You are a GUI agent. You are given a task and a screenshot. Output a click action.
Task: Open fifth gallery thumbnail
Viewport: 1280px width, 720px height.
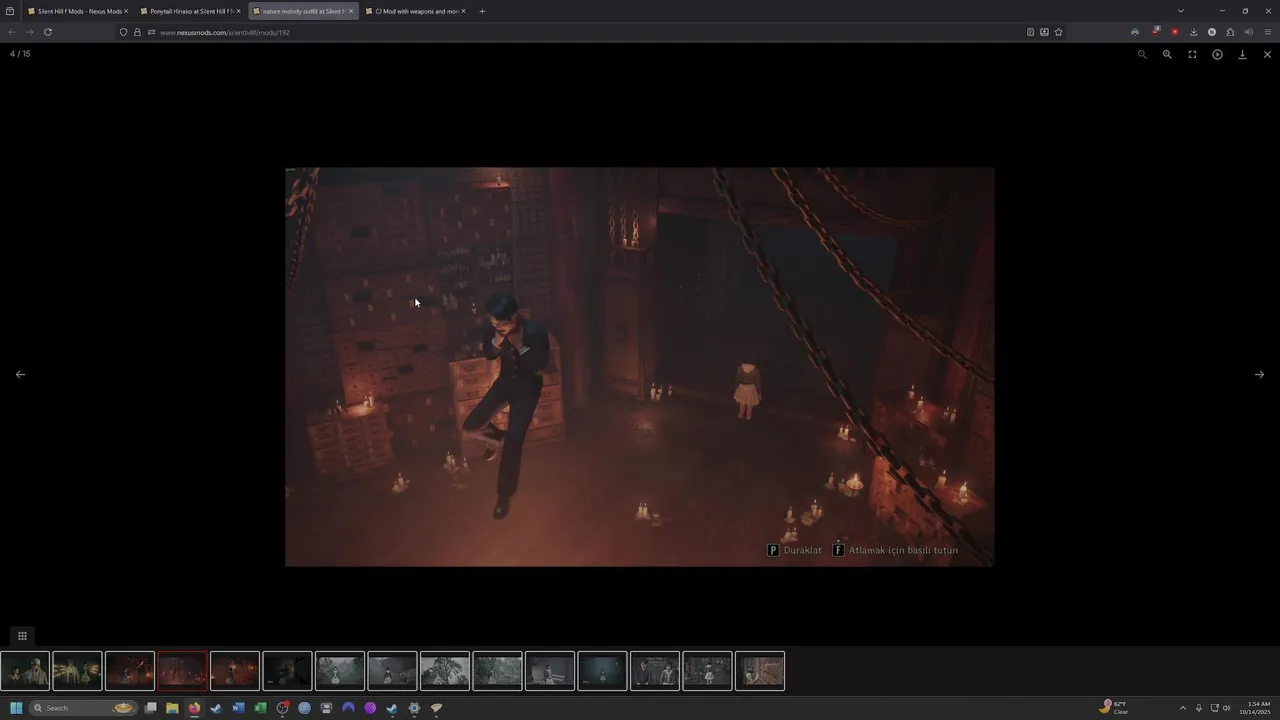235,671
